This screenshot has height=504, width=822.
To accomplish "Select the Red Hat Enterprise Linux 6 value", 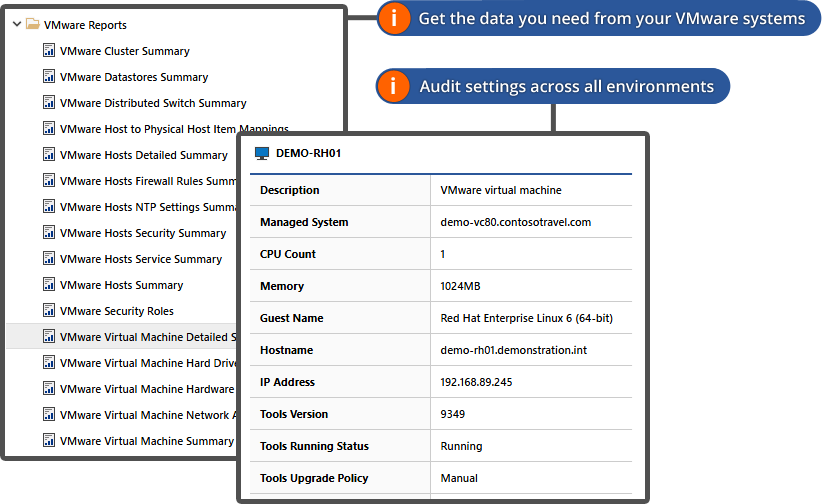I will (526, 318).
